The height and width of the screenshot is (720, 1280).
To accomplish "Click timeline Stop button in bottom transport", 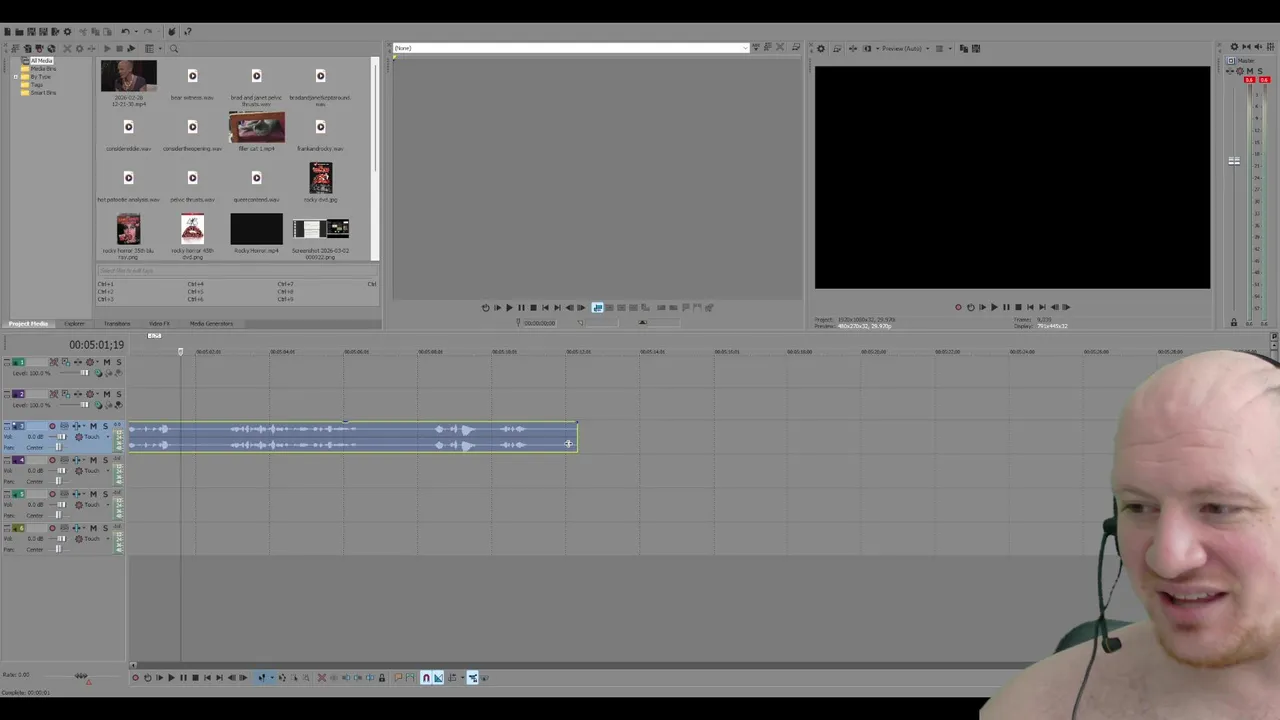I will 196,678.
